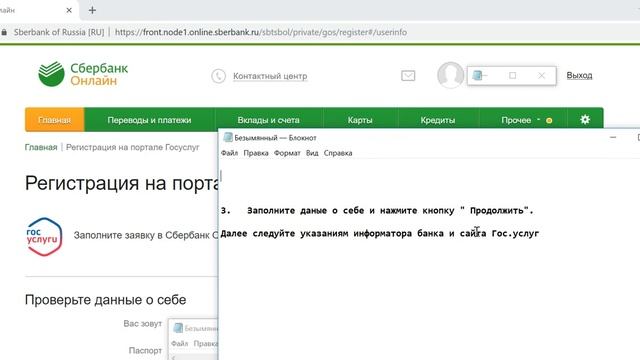Open settings via the gear icon
This screenshot has width=640, height=360.
[x=585, y=120]
